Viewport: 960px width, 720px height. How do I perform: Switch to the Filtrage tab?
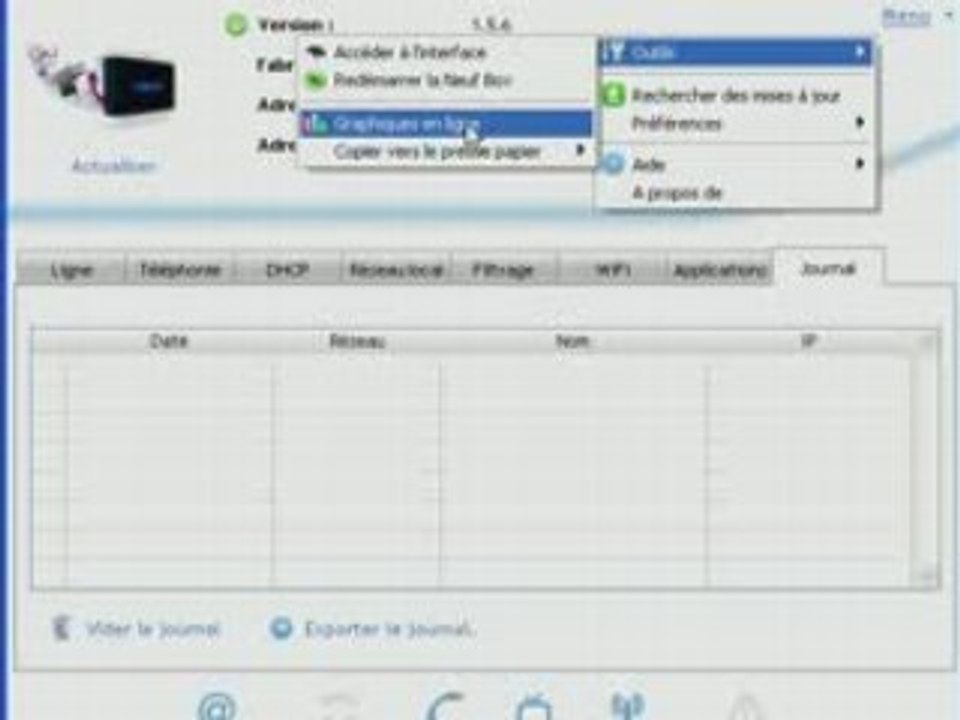coord(503,269)
